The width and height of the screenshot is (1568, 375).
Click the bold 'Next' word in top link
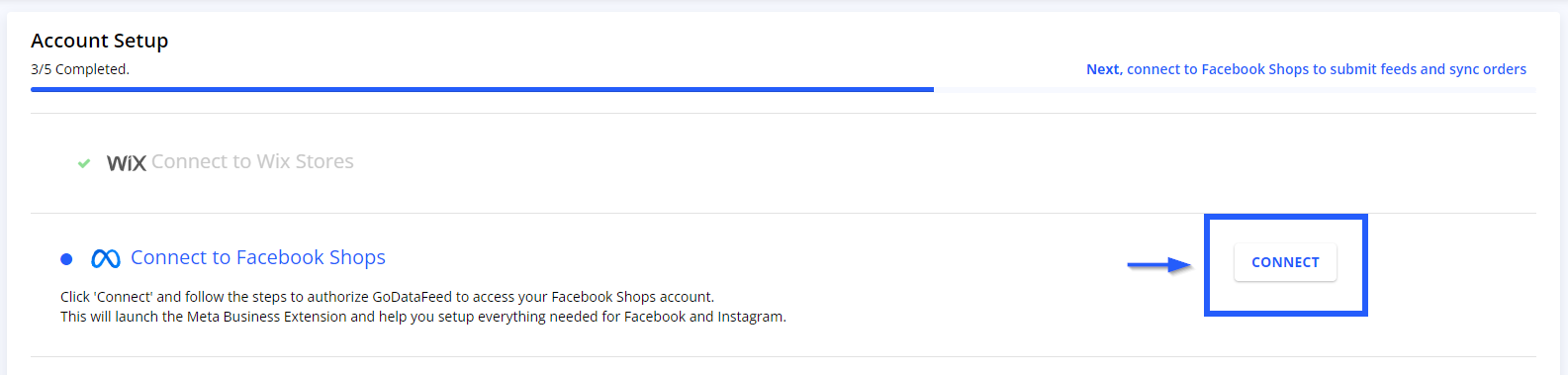click(1103, 69)
